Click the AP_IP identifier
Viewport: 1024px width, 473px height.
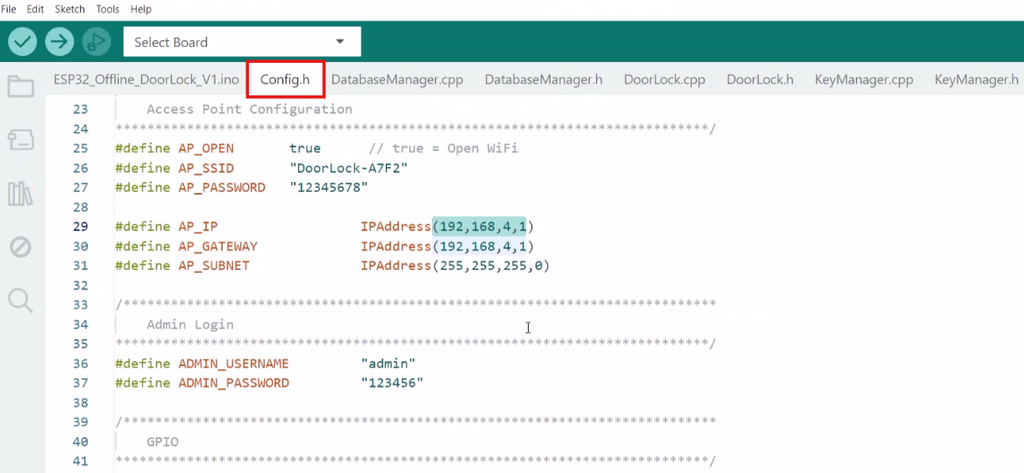(x=198, y=227)
